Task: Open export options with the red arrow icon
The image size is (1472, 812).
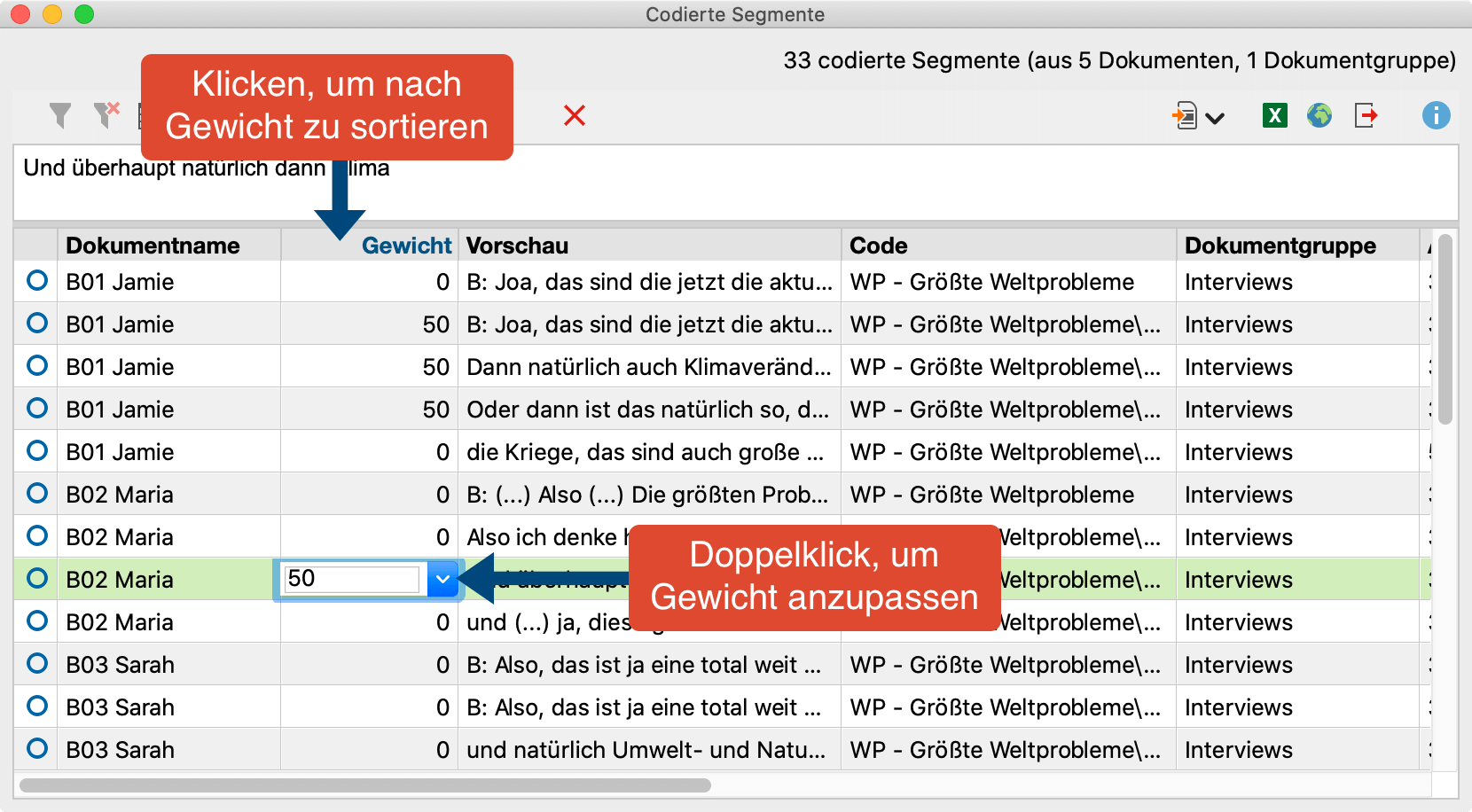Action: point(1366,115)
